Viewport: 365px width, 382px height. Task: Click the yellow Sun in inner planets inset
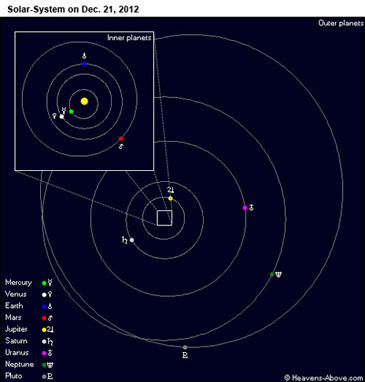coord(84,101)
